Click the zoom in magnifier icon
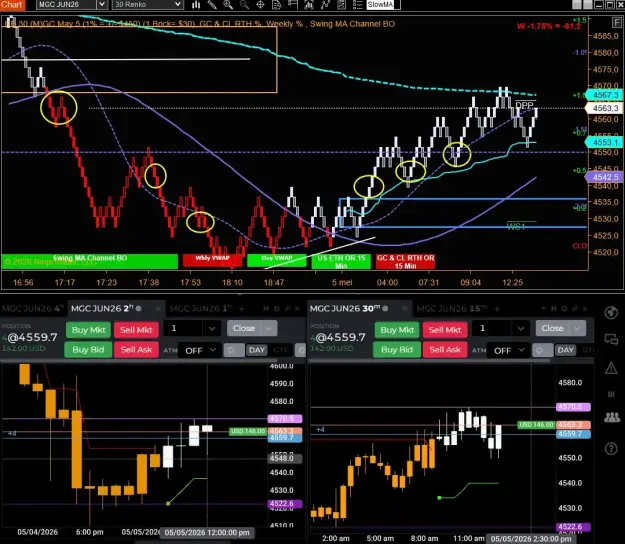 coord(228,5)
